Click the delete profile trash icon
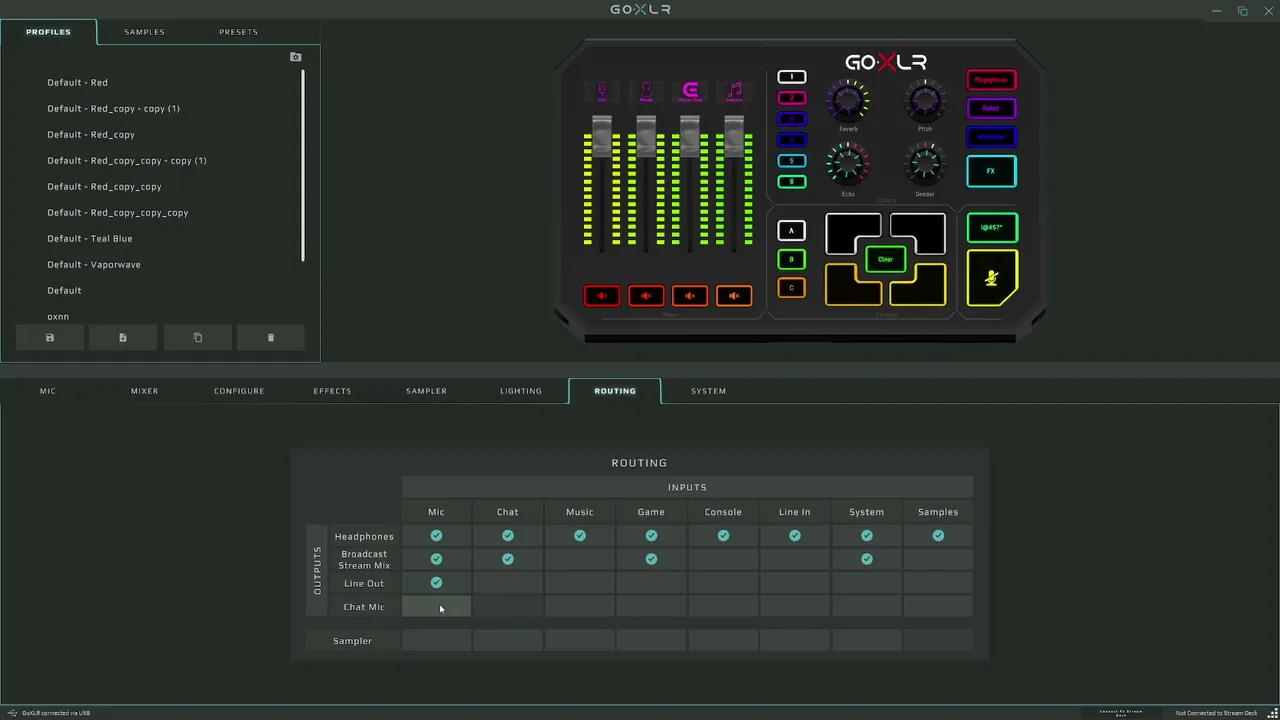The width and height of the screenshot is (1280, 720). tap(271, 338)
